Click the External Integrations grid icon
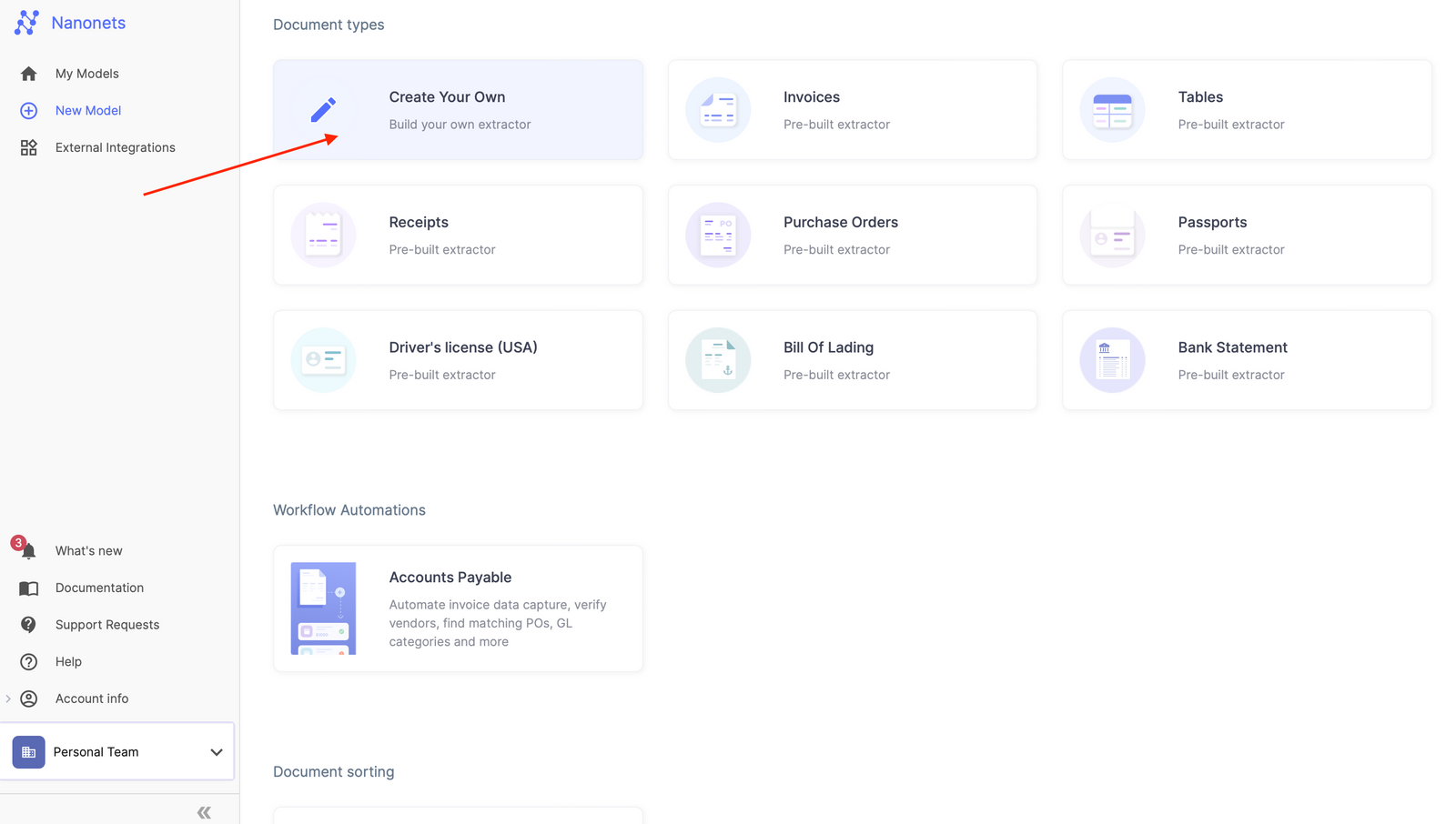Screen dimensions: 1456x824 click(28, 146)
